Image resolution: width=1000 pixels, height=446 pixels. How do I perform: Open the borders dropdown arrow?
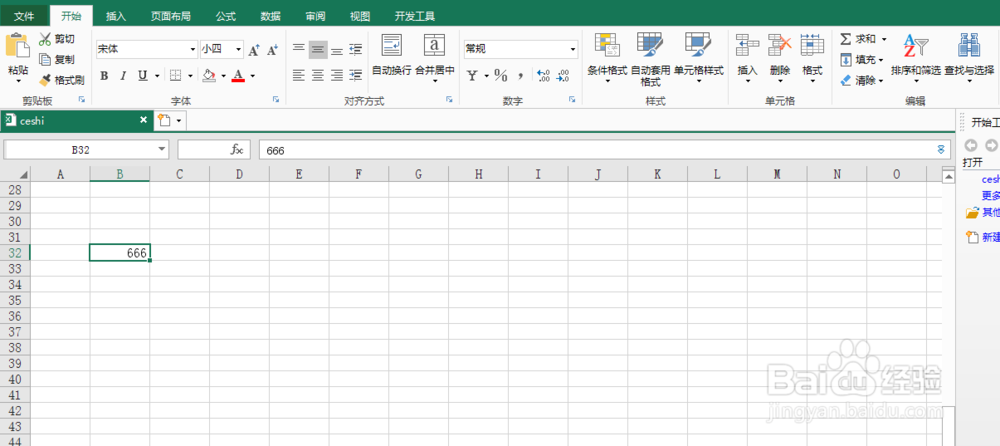[x=190, y=77]
